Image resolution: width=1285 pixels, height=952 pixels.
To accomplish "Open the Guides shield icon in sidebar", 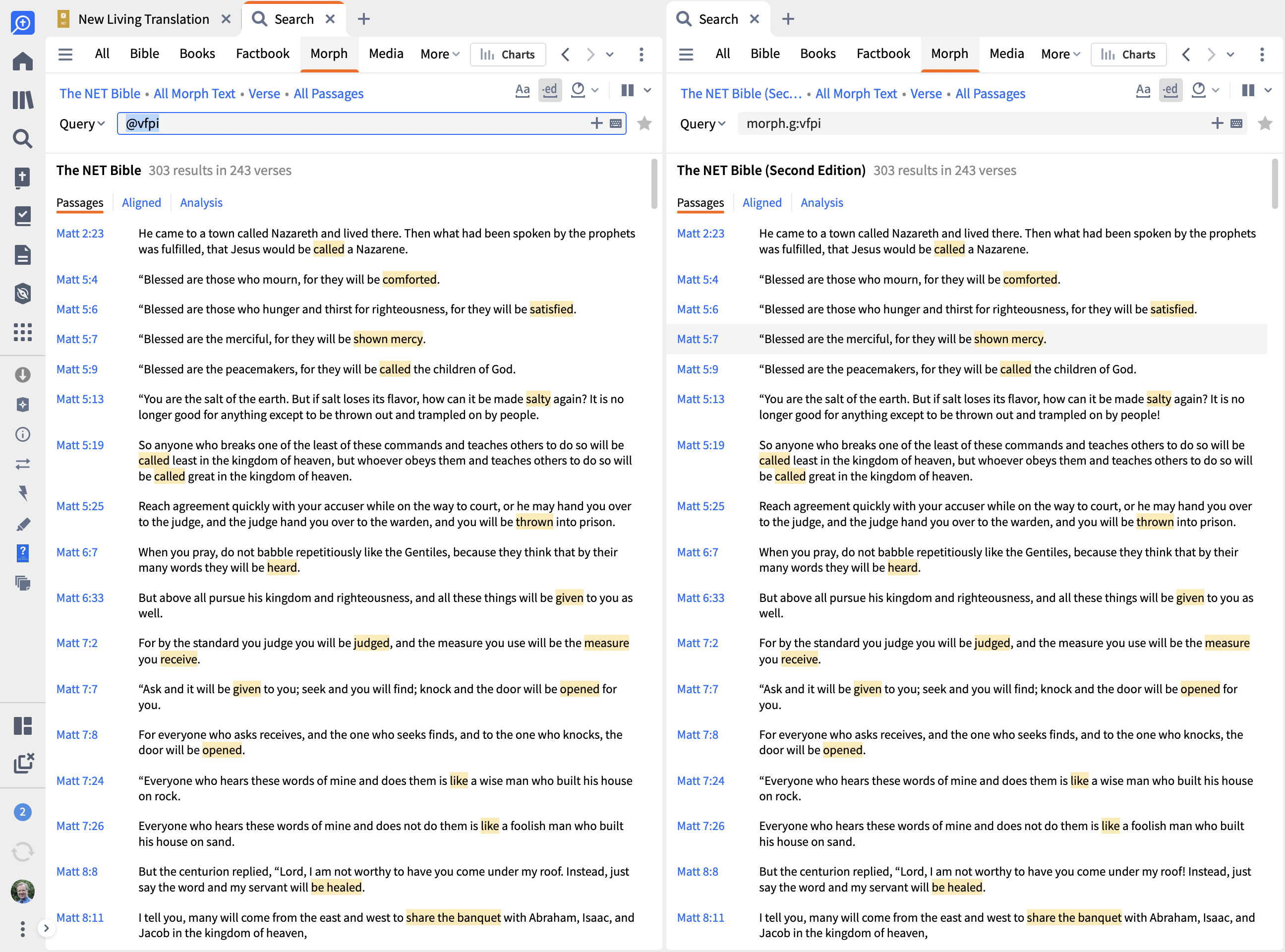I will [22, 293].
